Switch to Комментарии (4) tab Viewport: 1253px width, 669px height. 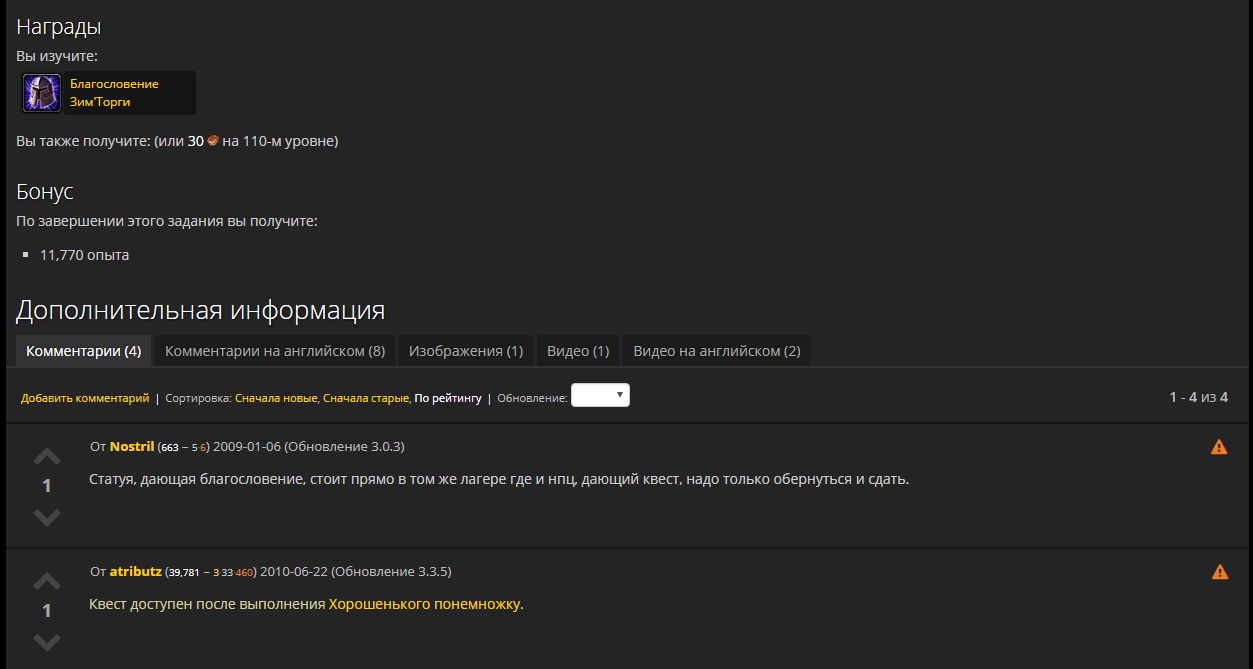pos(83,351)
